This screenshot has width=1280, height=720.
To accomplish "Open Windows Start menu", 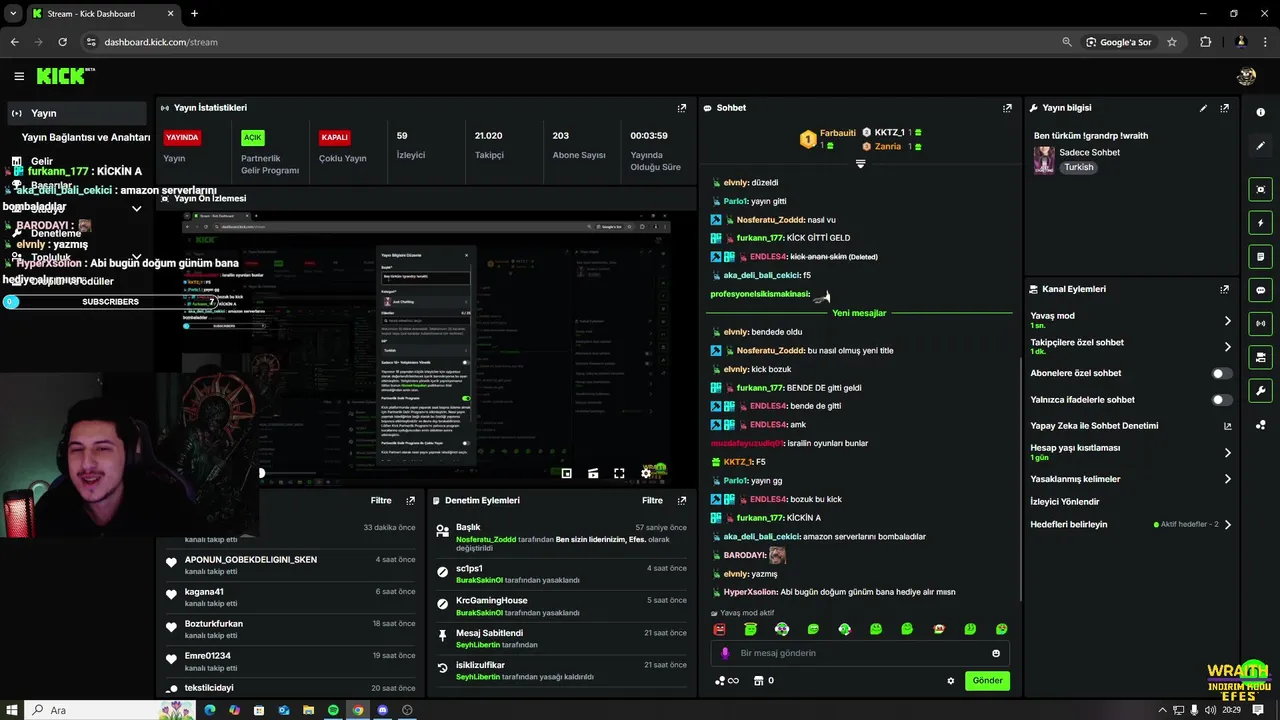I will [12, 710].
